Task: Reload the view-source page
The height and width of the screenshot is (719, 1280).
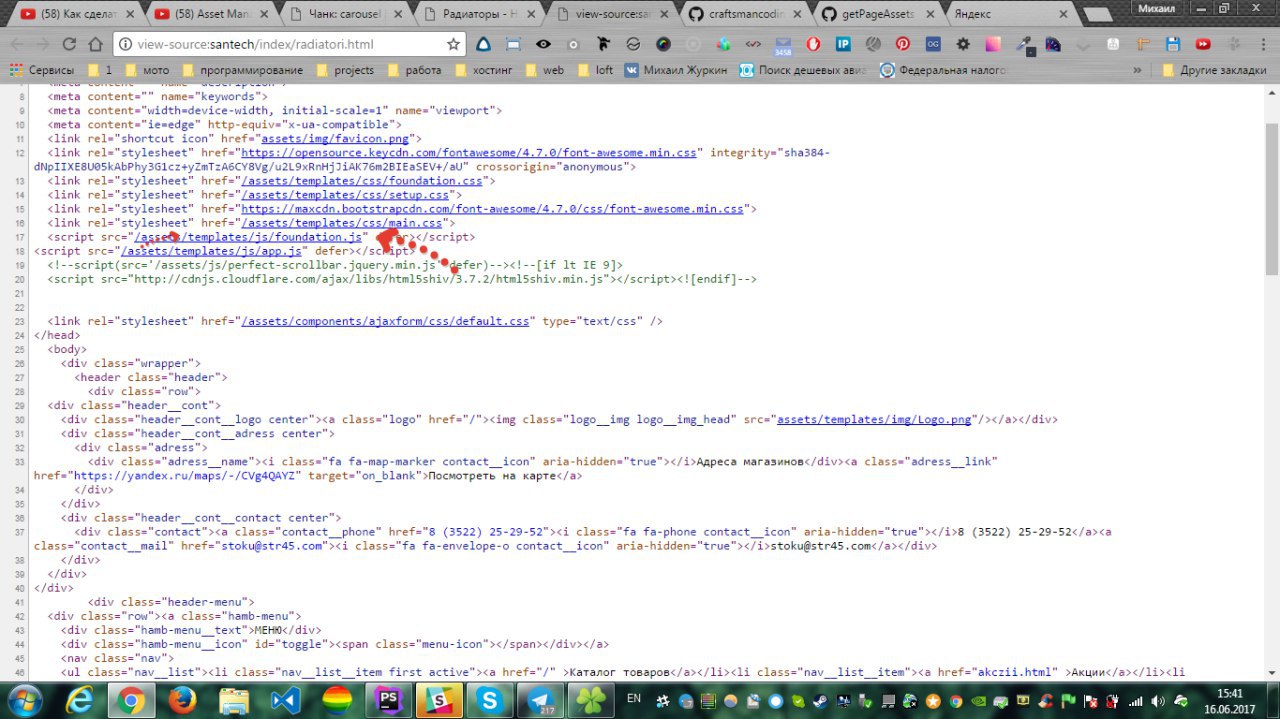Action: pyautogui.click(x=69, y=44)
